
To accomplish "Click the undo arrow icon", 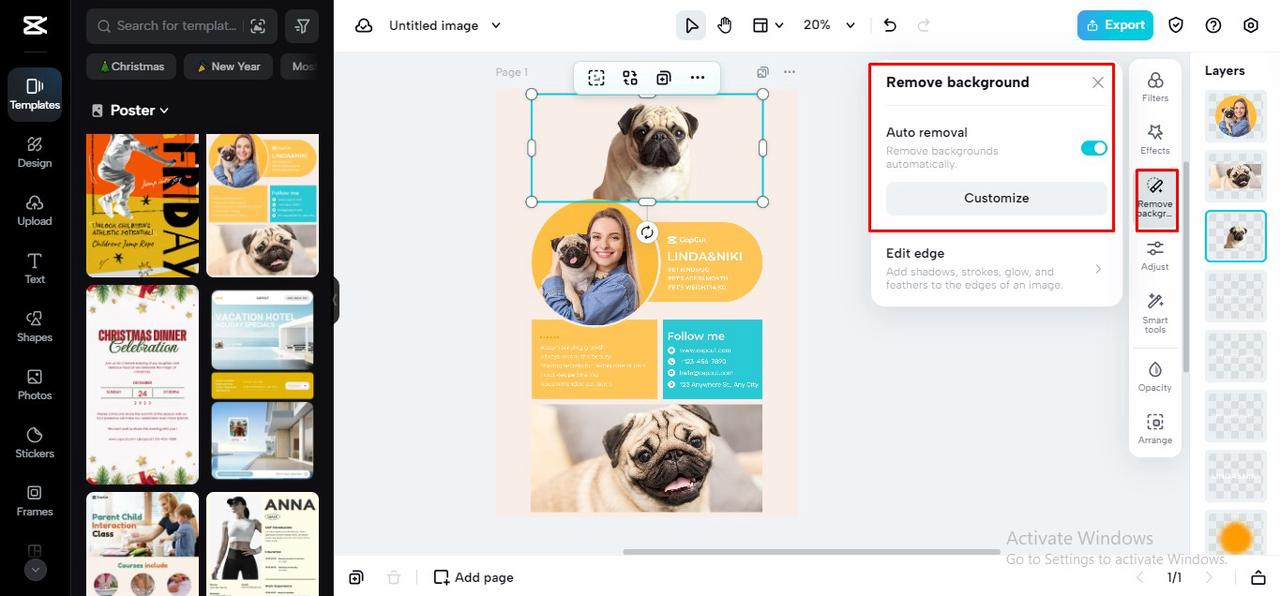I will [890, 25].
